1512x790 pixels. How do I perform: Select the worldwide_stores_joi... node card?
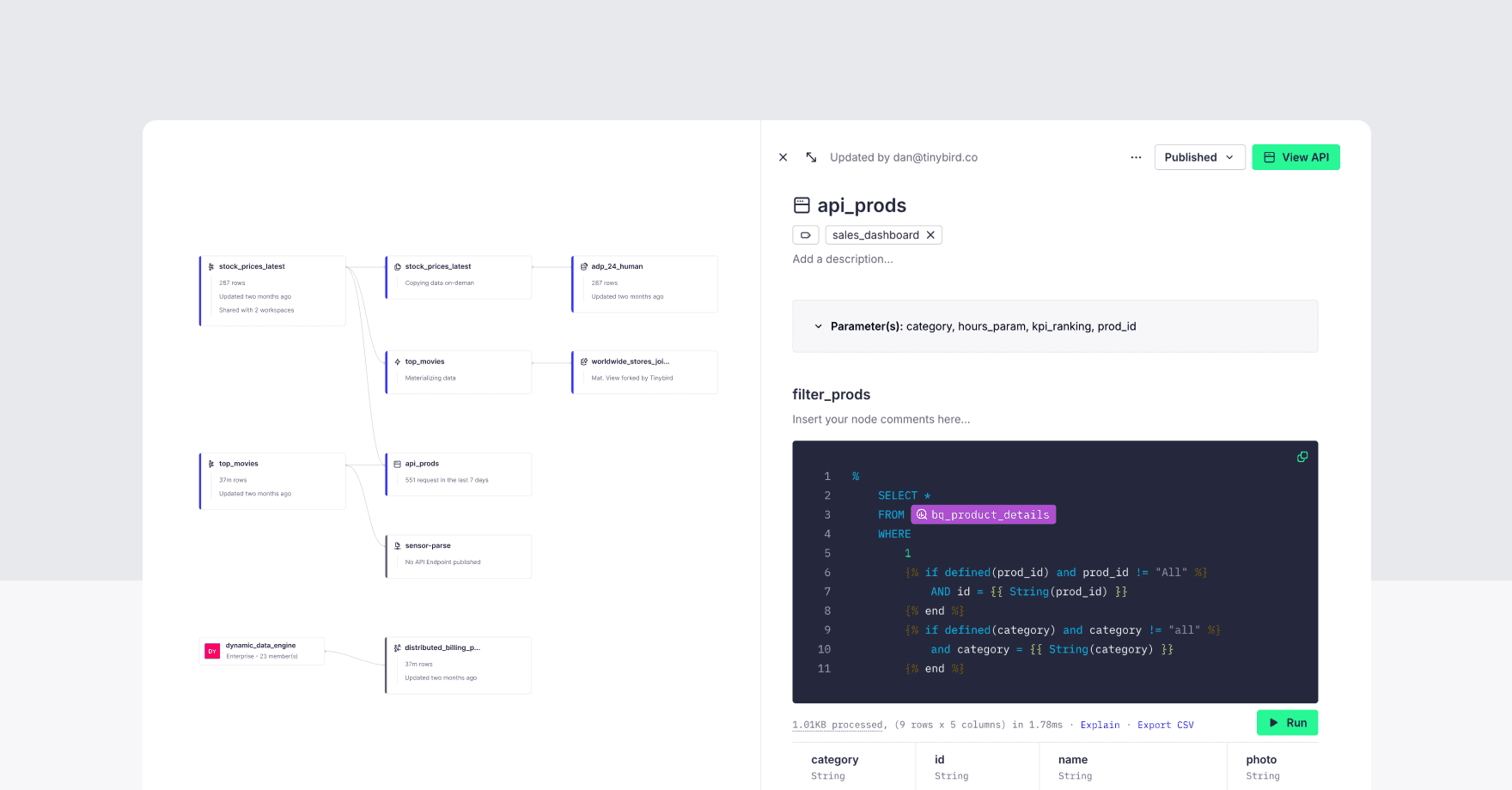(x=645, y=373)
